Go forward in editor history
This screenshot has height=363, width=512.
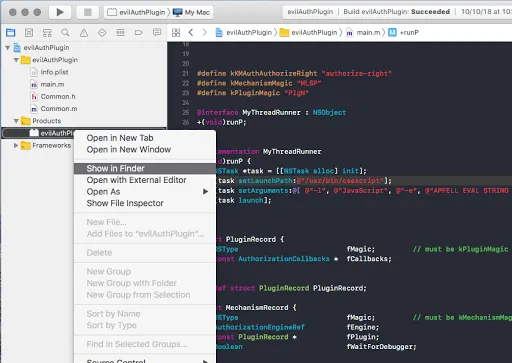204,33
